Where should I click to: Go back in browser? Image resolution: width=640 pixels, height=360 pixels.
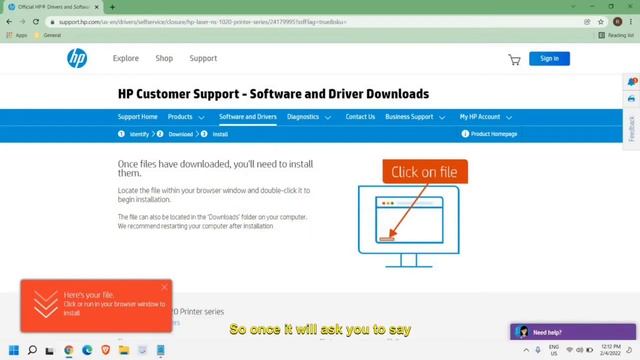9,22
